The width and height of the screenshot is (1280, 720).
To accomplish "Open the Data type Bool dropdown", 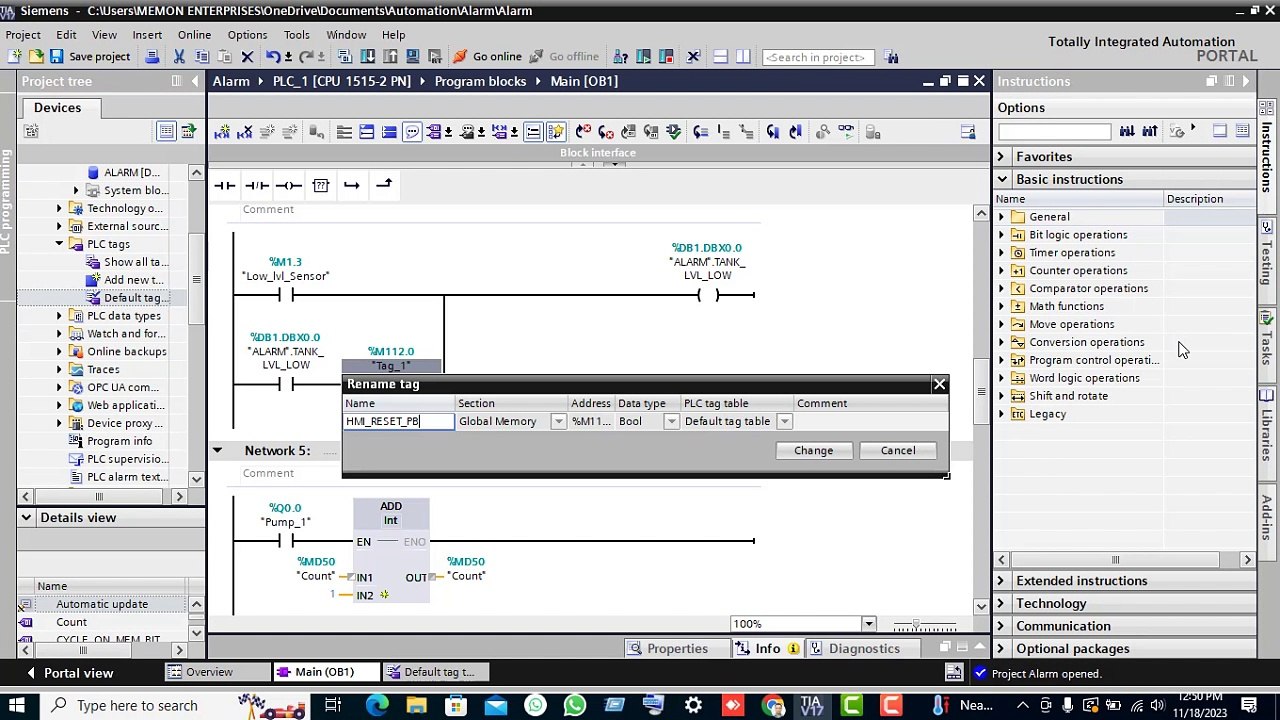I will [672, 422].
